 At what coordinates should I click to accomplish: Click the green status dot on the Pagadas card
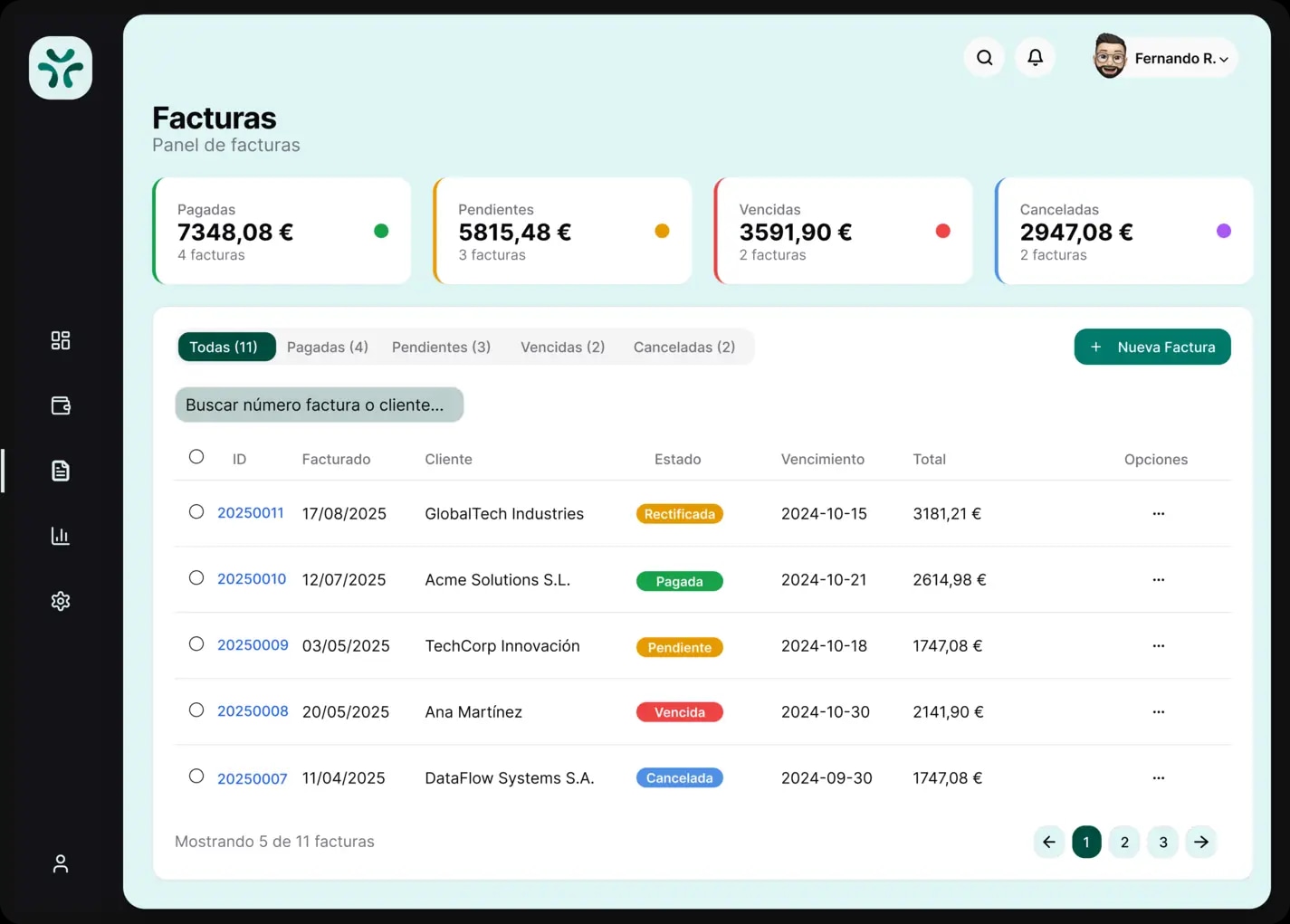tap(381, 231)
